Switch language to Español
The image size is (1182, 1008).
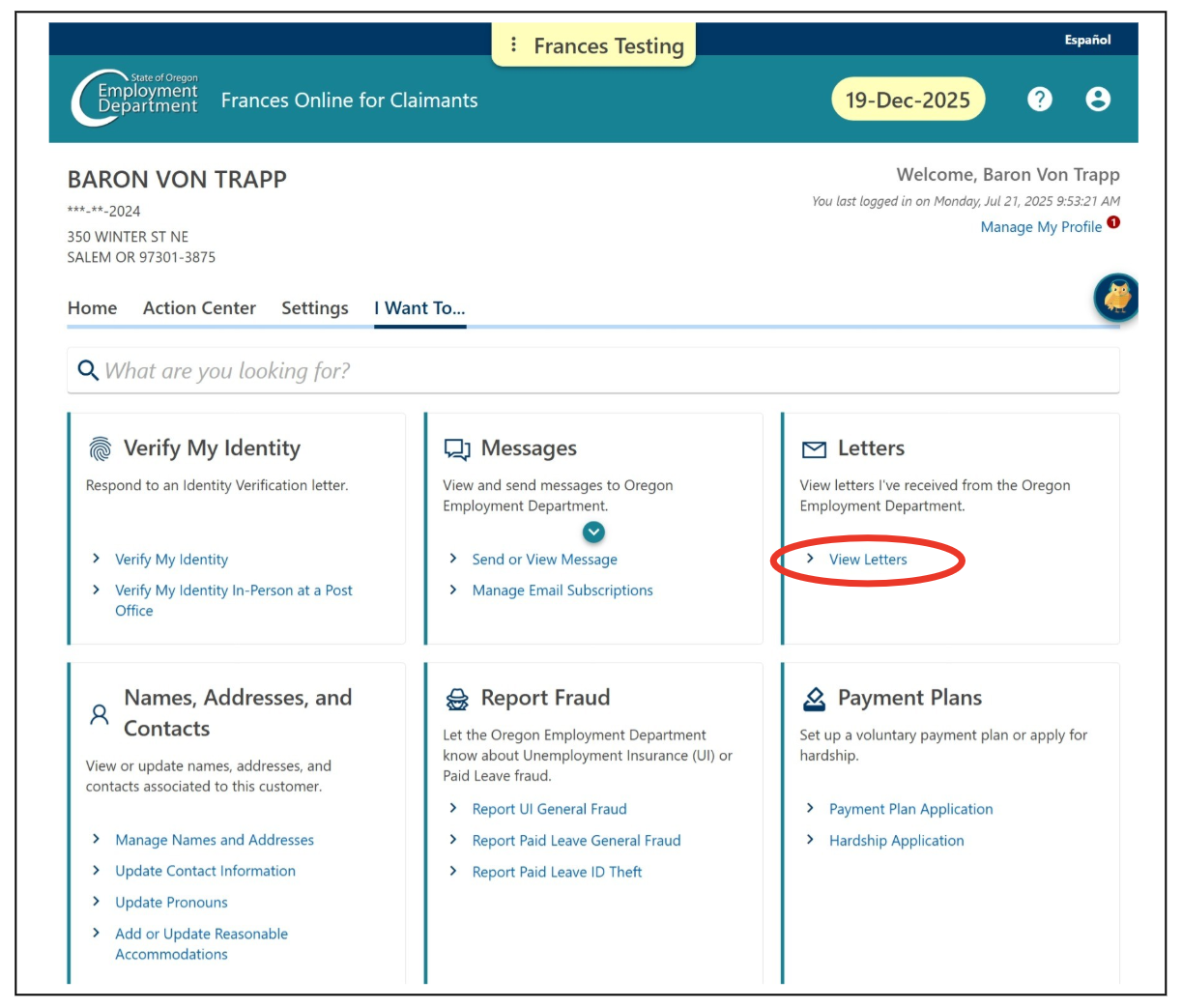[x=1087, y=40]
